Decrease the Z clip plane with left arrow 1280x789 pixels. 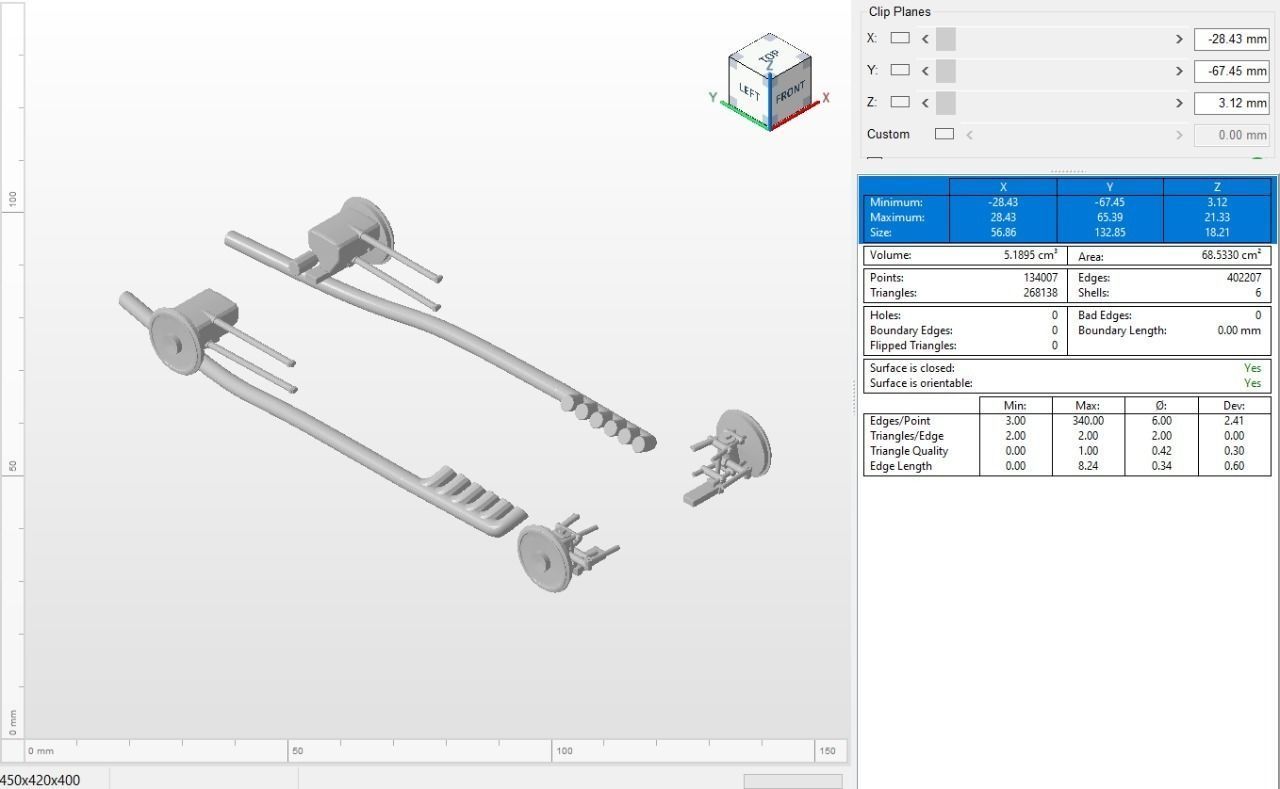pyautogui.click(x=925, y=103)
